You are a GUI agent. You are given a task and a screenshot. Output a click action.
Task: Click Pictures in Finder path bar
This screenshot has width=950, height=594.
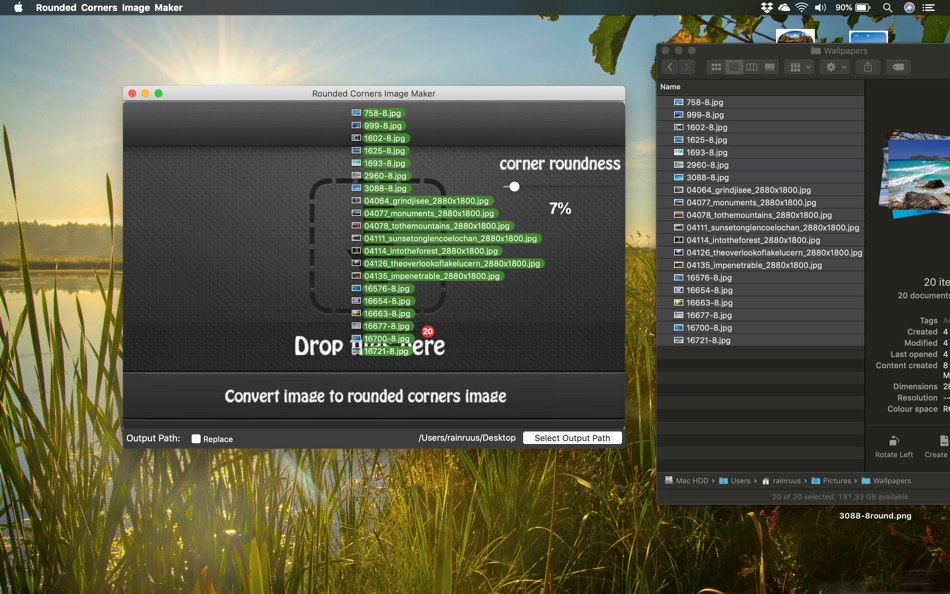[x=831, y=481]
